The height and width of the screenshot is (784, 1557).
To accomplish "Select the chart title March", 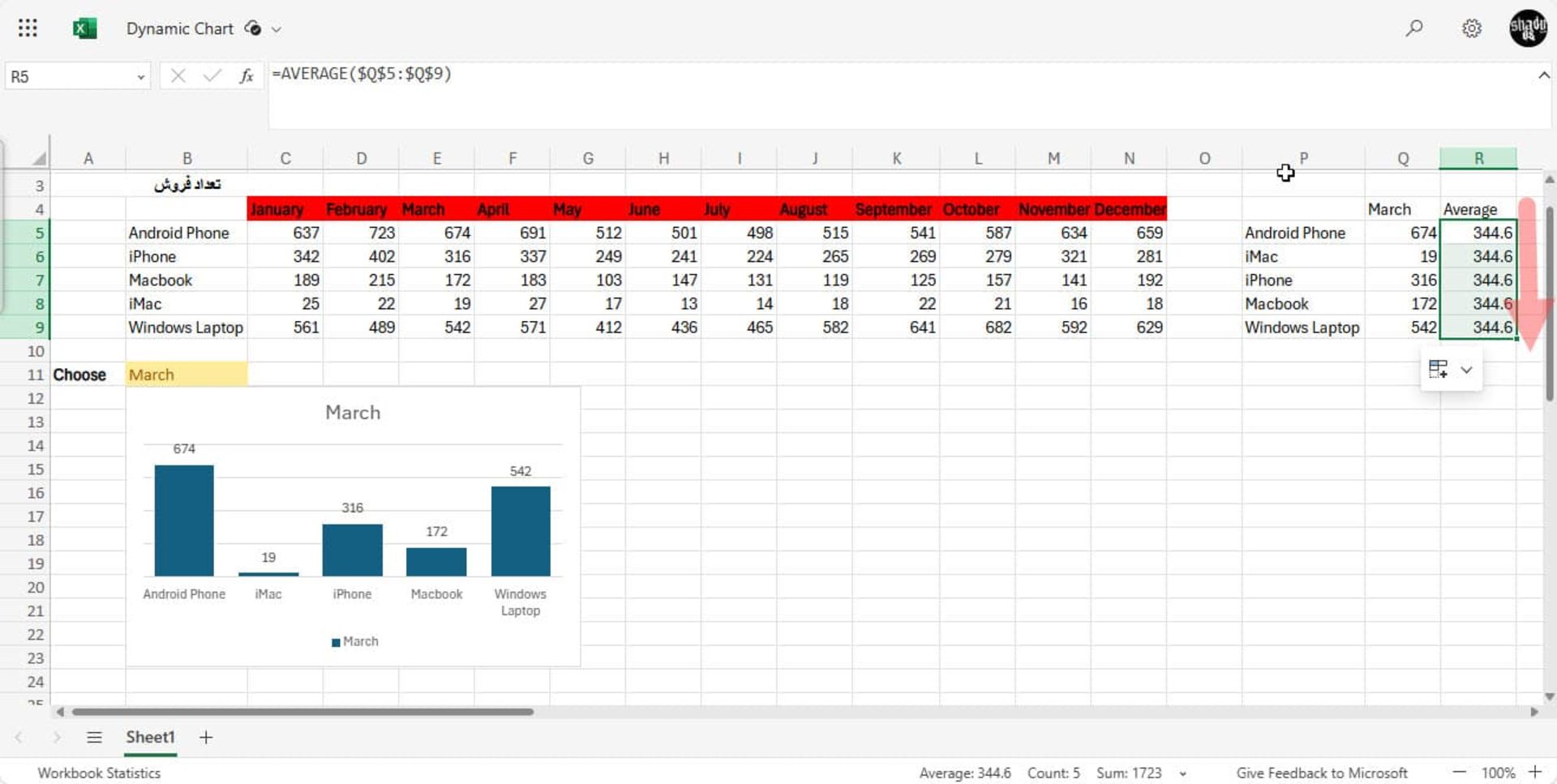I will click(x=353, y=413).
